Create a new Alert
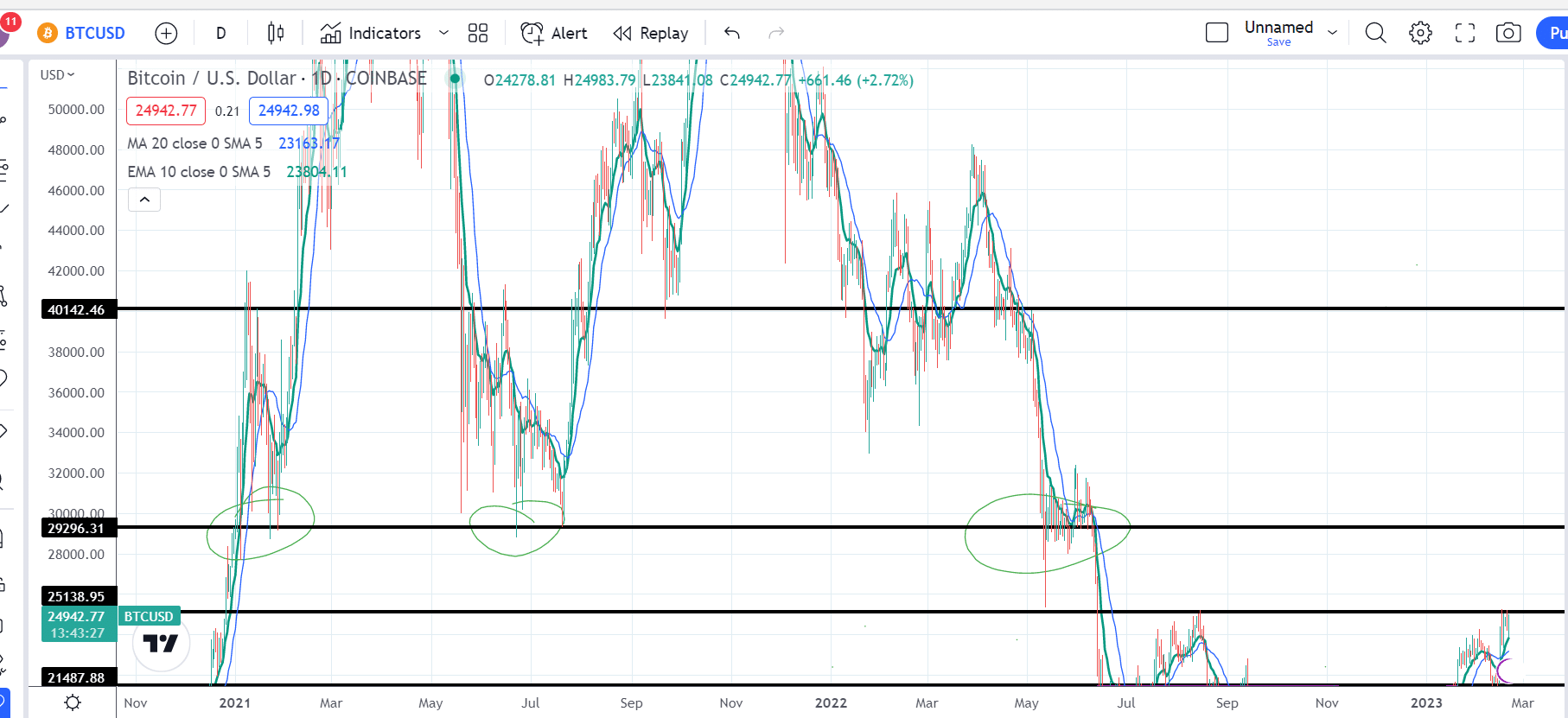1568x718 pixels. (x=554, y=33)
